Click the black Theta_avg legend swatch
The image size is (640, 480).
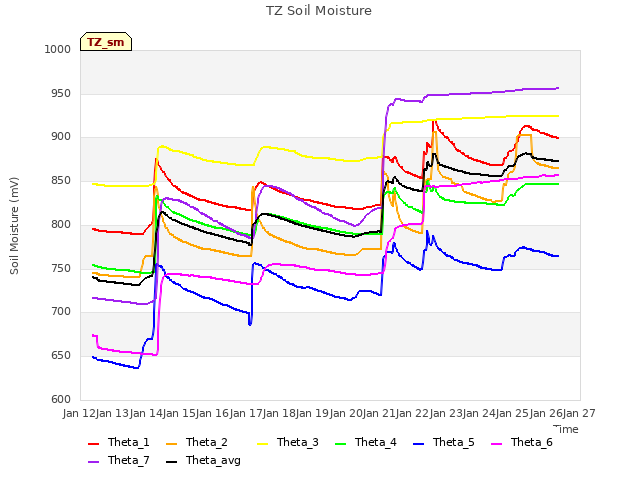pos(171,461)
